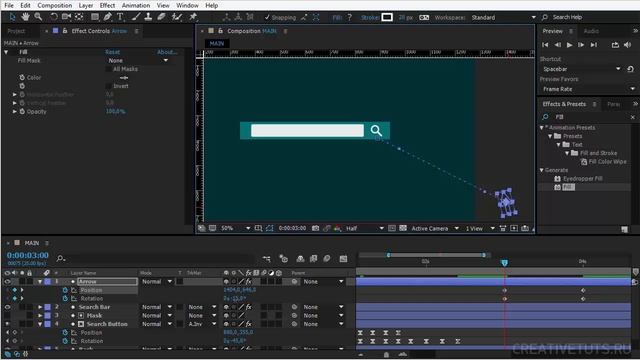
Task: Toggle the Frame Blending enable icon
Action: tap(313, 259)
